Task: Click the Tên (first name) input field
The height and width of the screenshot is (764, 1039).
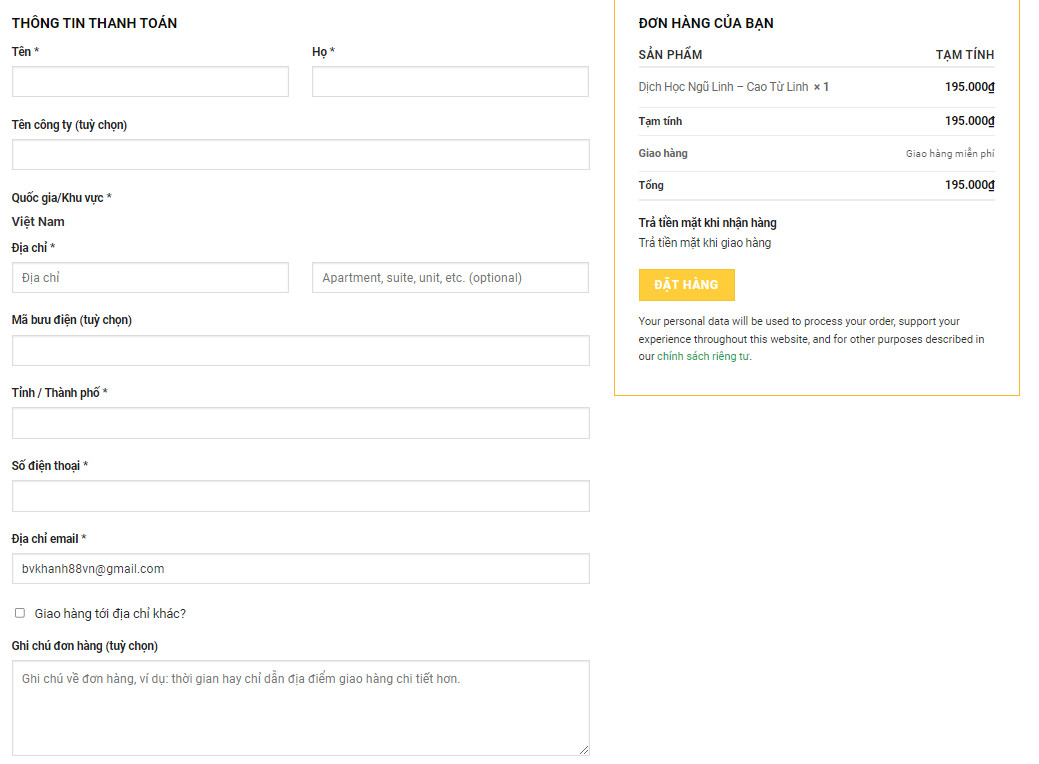Action: coord(150,82)
